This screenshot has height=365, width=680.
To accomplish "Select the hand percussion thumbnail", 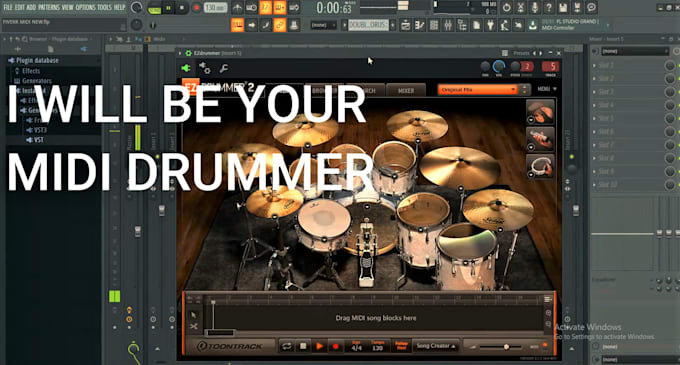I will click(x=540, y=111).
